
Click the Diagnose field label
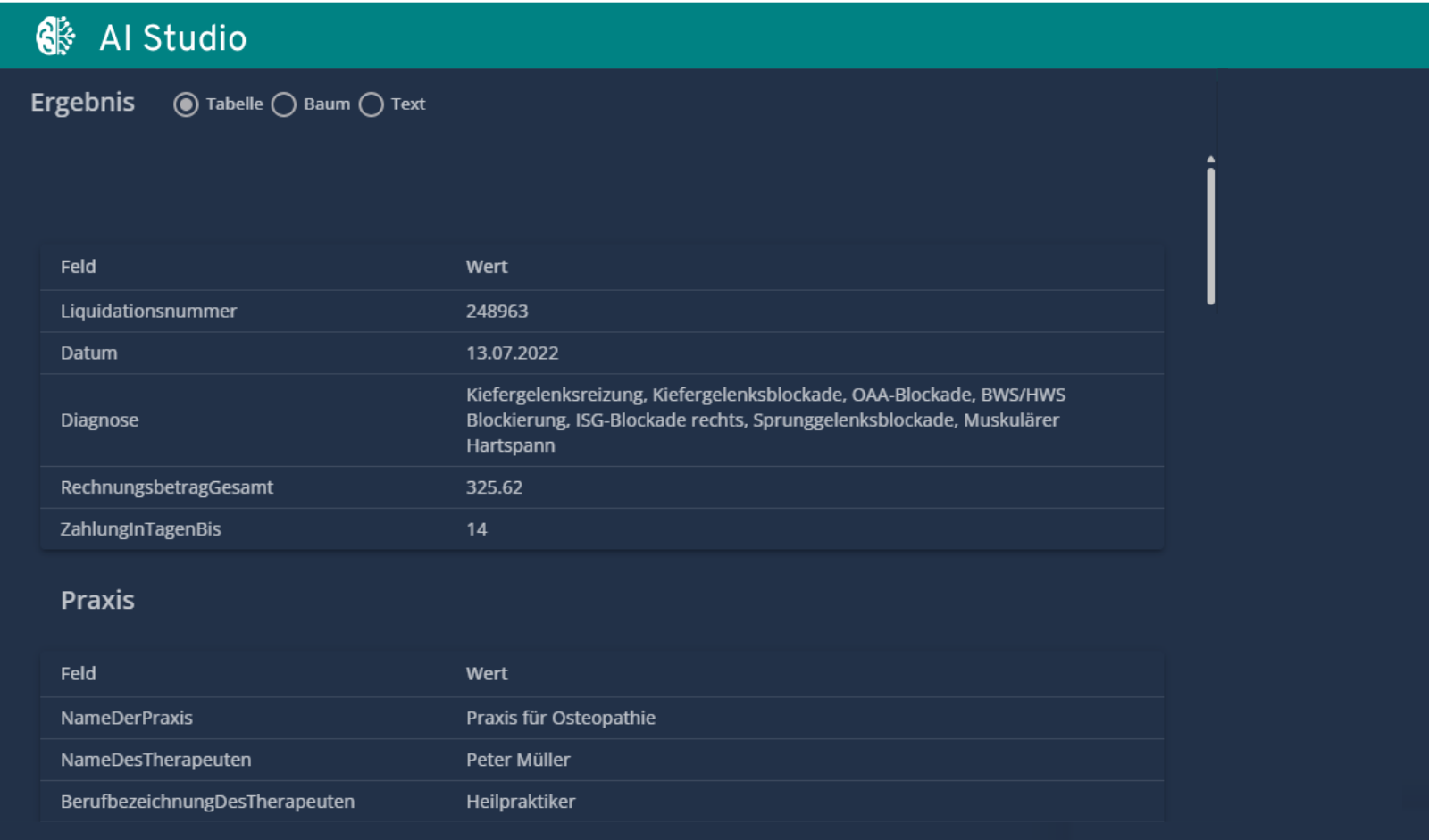point(99,420)
